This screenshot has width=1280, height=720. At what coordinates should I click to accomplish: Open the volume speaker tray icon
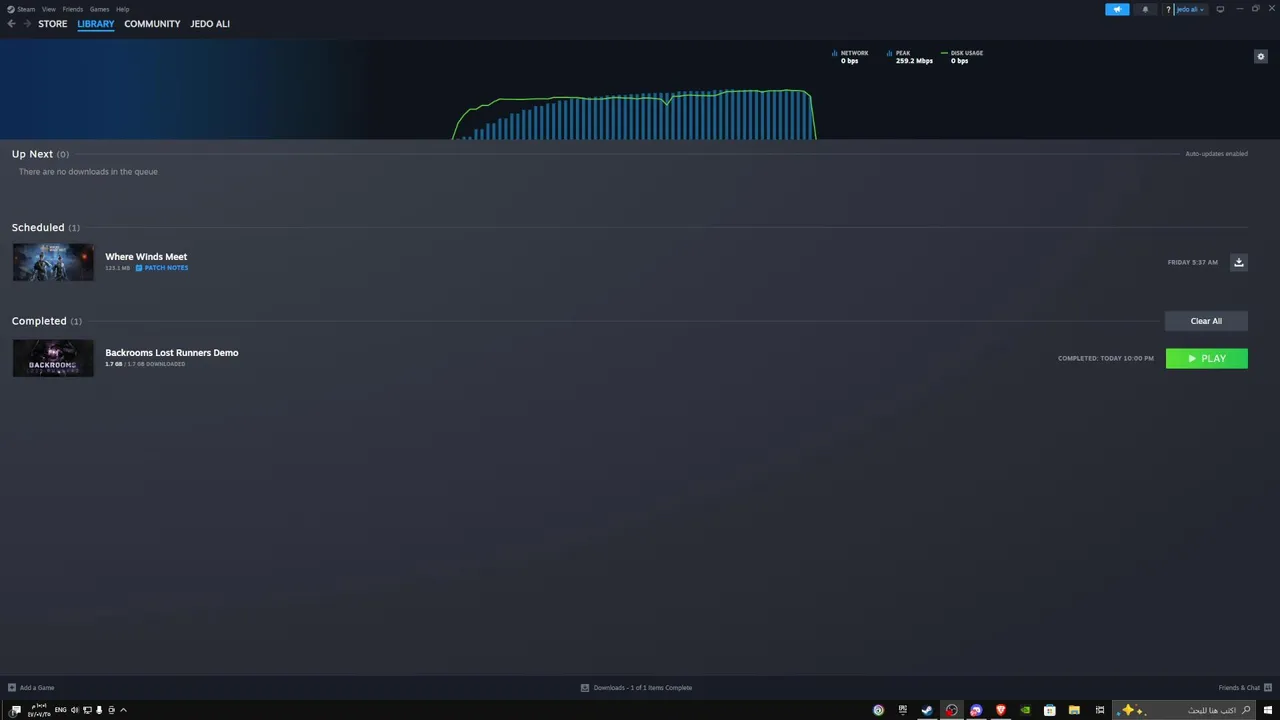click(75, 710)
